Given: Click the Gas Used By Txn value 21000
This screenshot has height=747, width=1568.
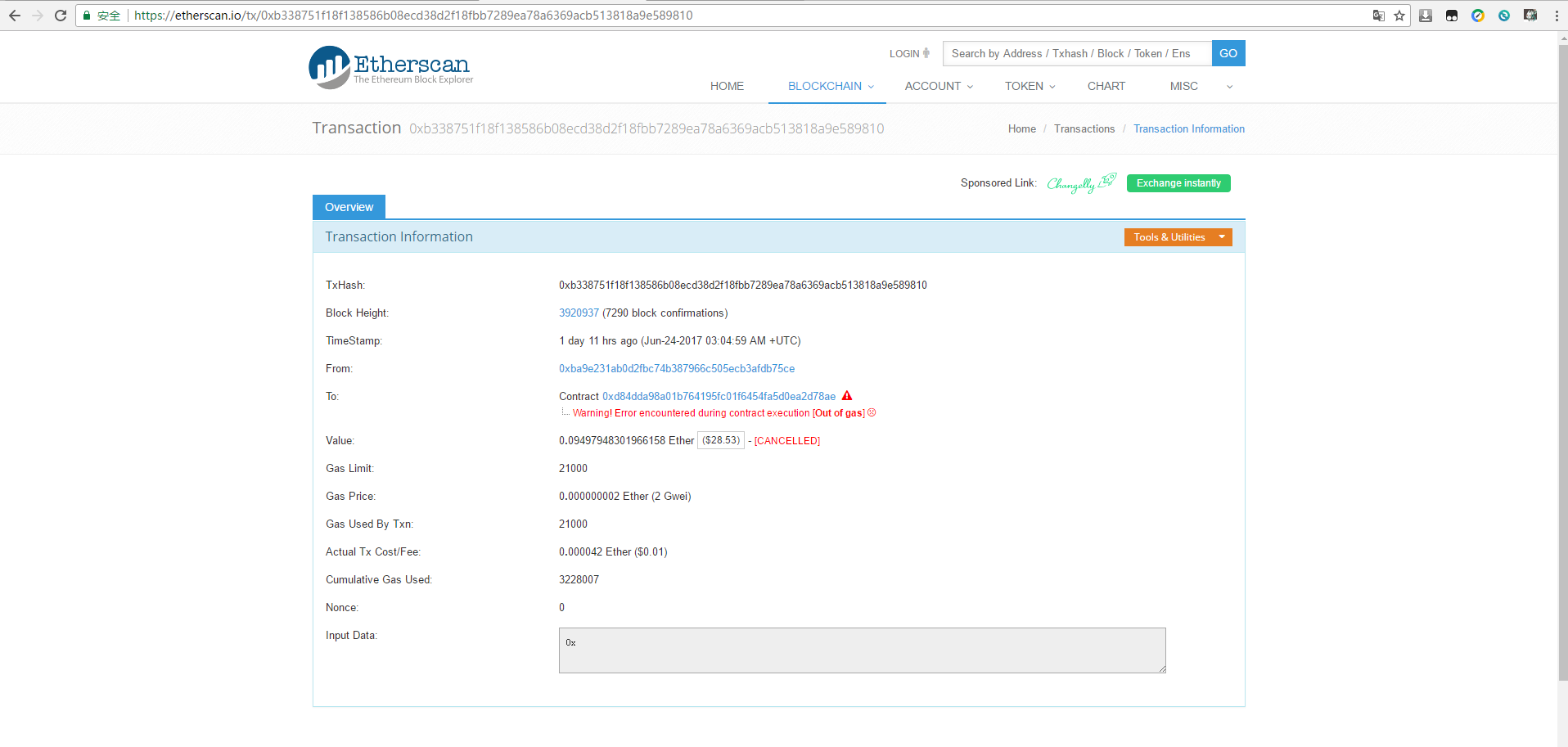Looking at the screenshot, I should pyautogui.click(x=573, y=524).
